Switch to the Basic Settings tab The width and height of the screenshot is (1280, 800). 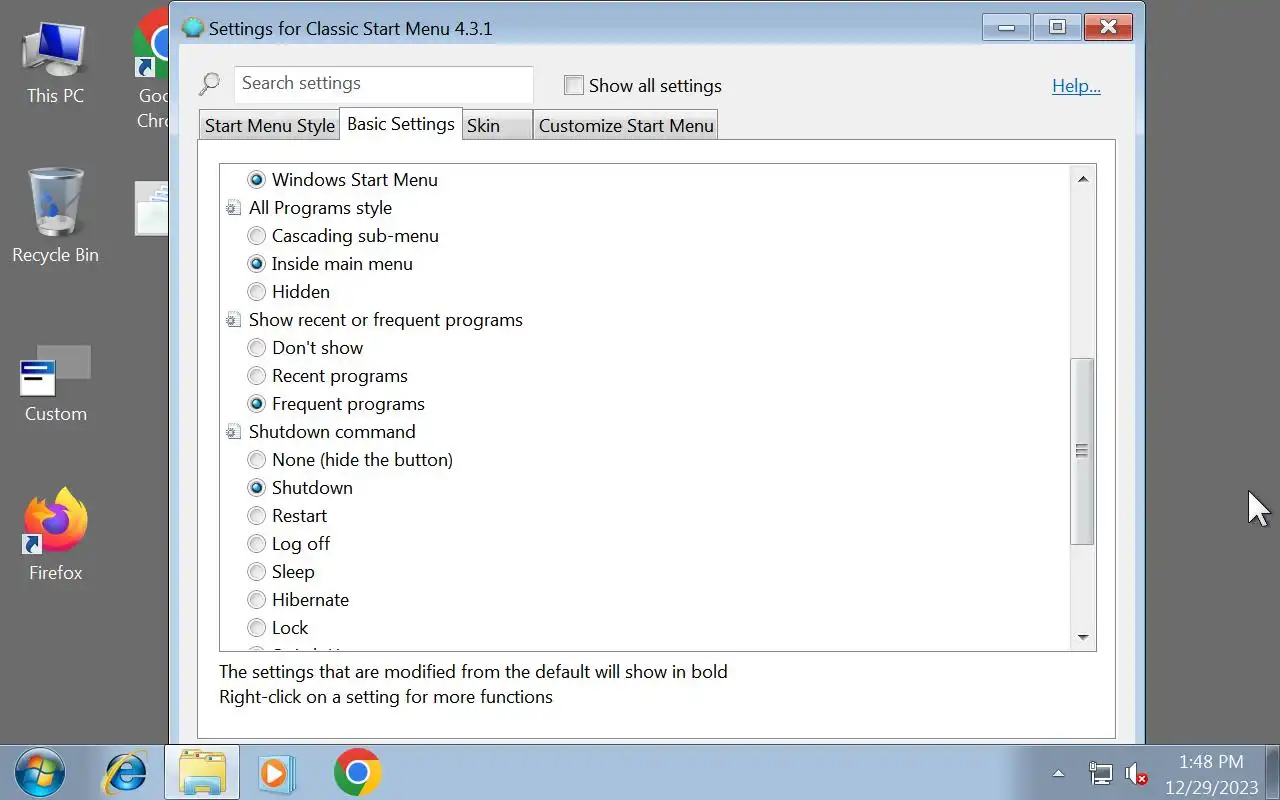(x=401, y=123)
